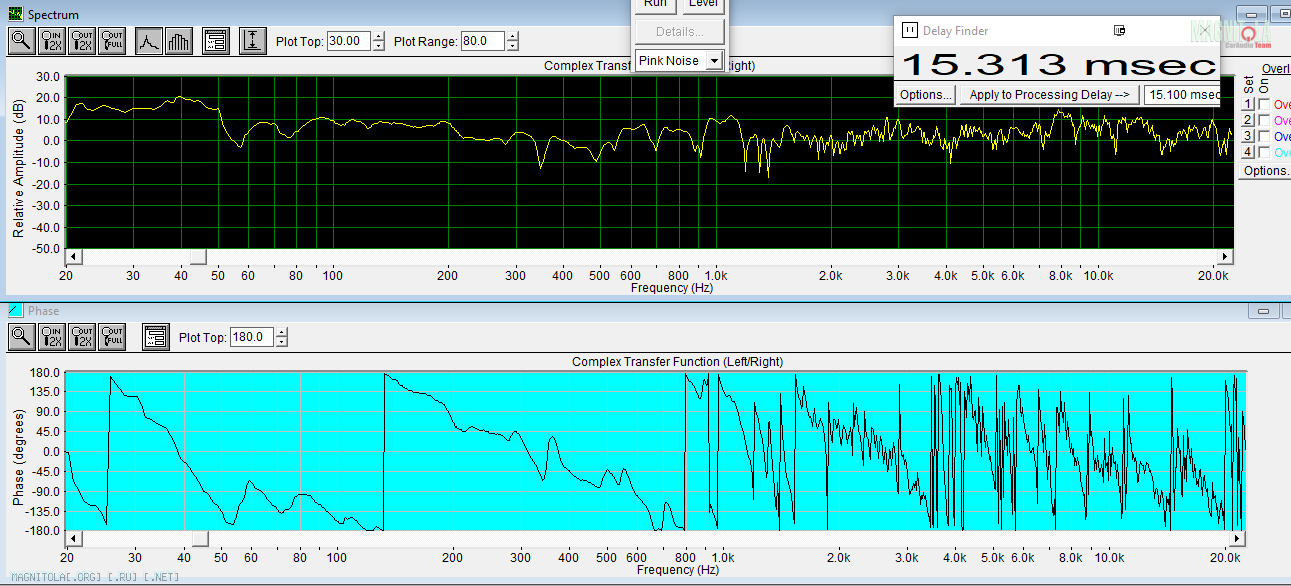Click the Phase window title icon

click(15, 311)
